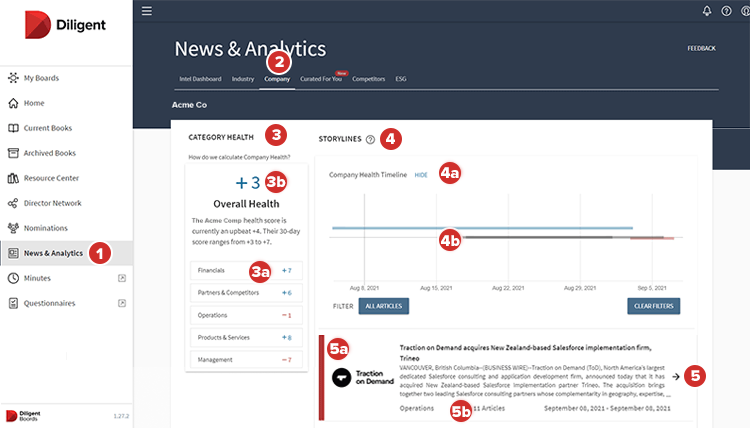750x428 pixels.
Task: Click the Storylines help info icon
Action: click(x=370, y=140)
